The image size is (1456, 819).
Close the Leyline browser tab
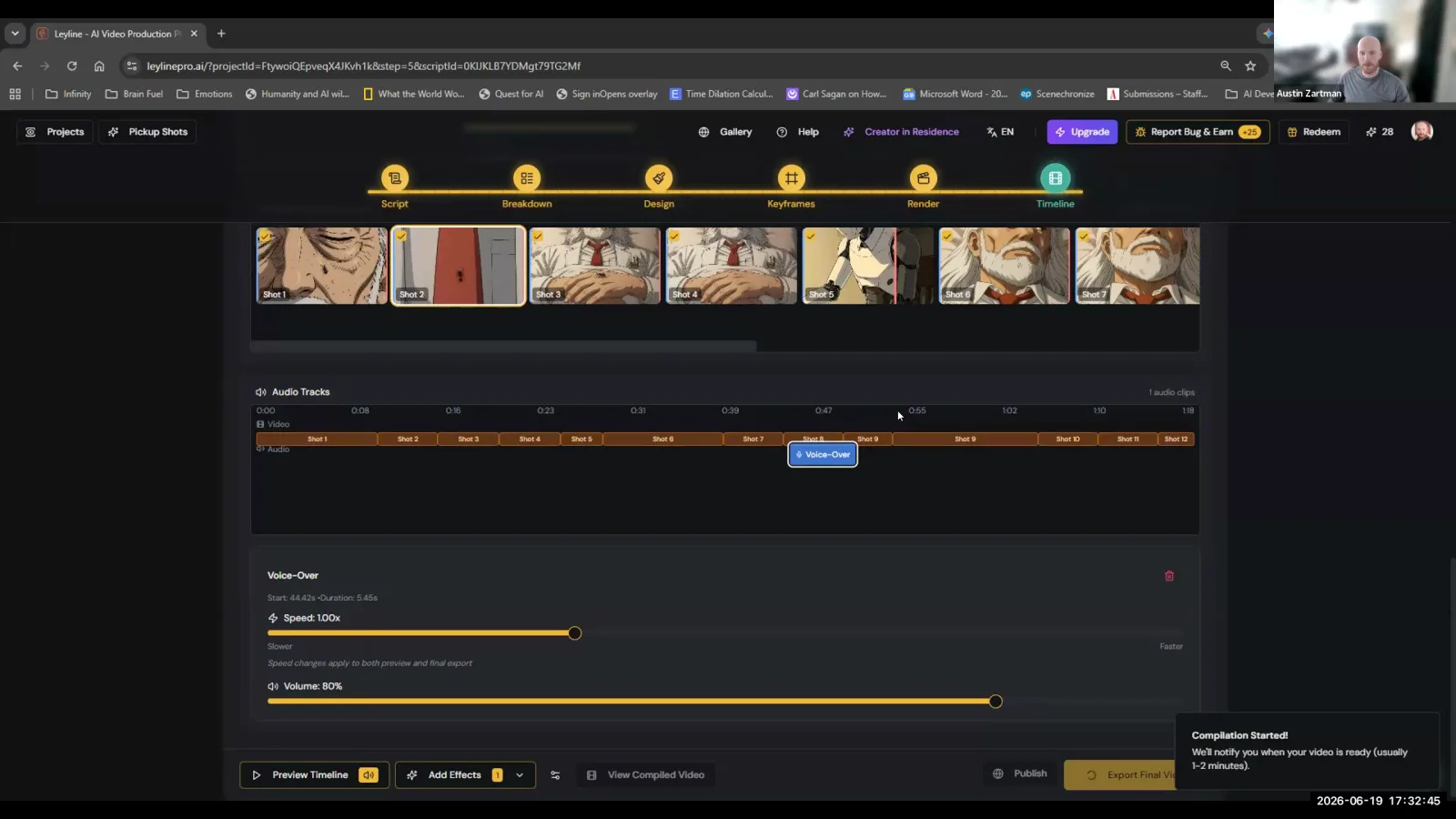tap(194, 34)
